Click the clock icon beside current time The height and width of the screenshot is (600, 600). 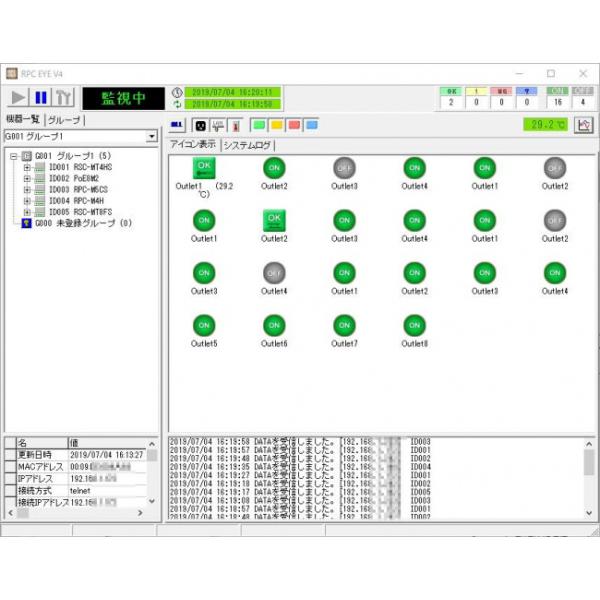176,92
